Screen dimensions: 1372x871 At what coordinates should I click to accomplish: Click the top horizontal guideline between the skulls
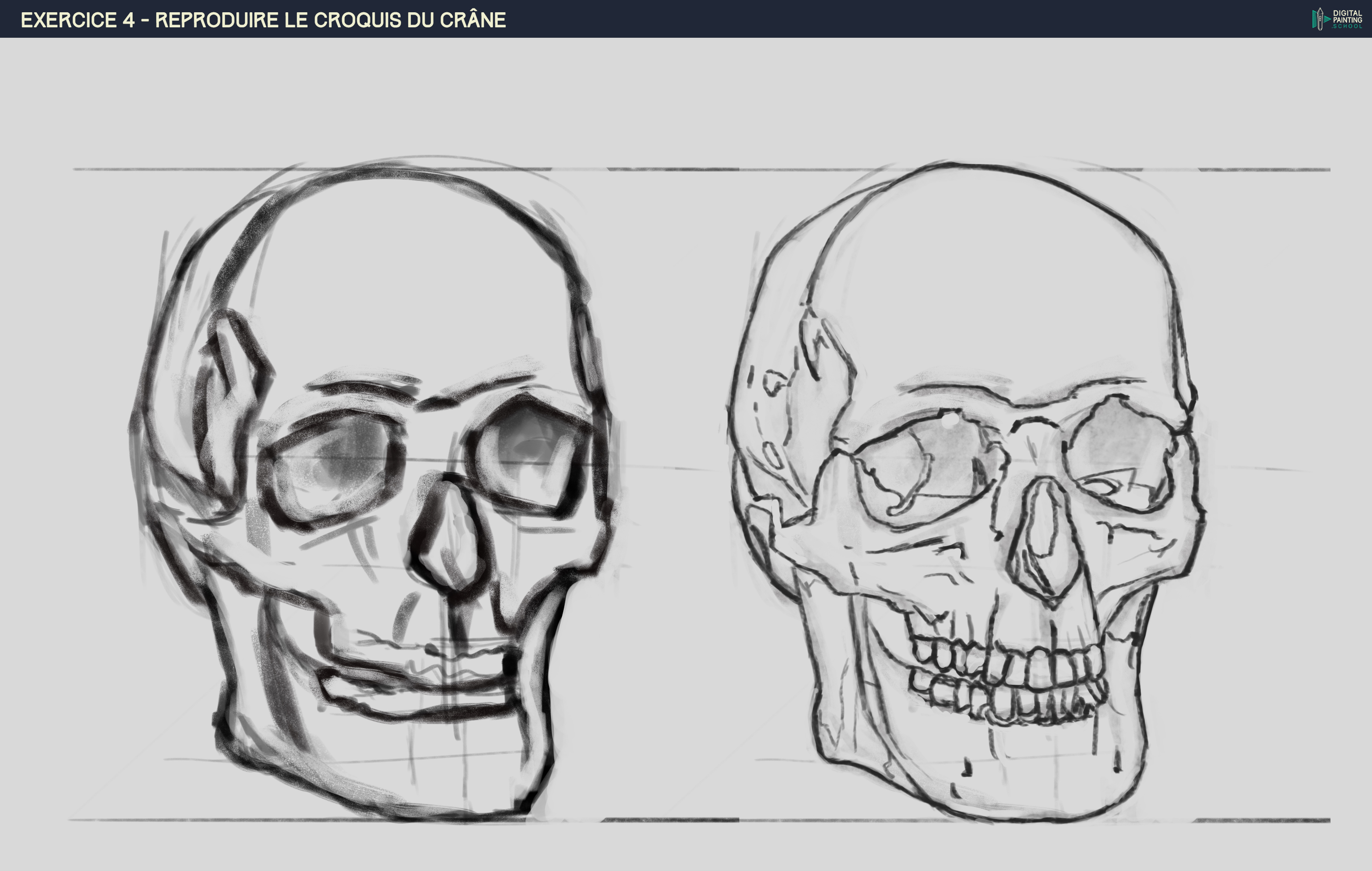672,169
